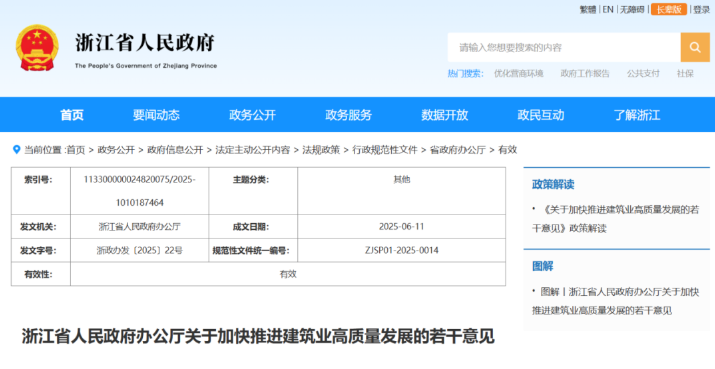715x369 pixels.
Task: Click the 热门搜索 label
Action: (465, 73)
